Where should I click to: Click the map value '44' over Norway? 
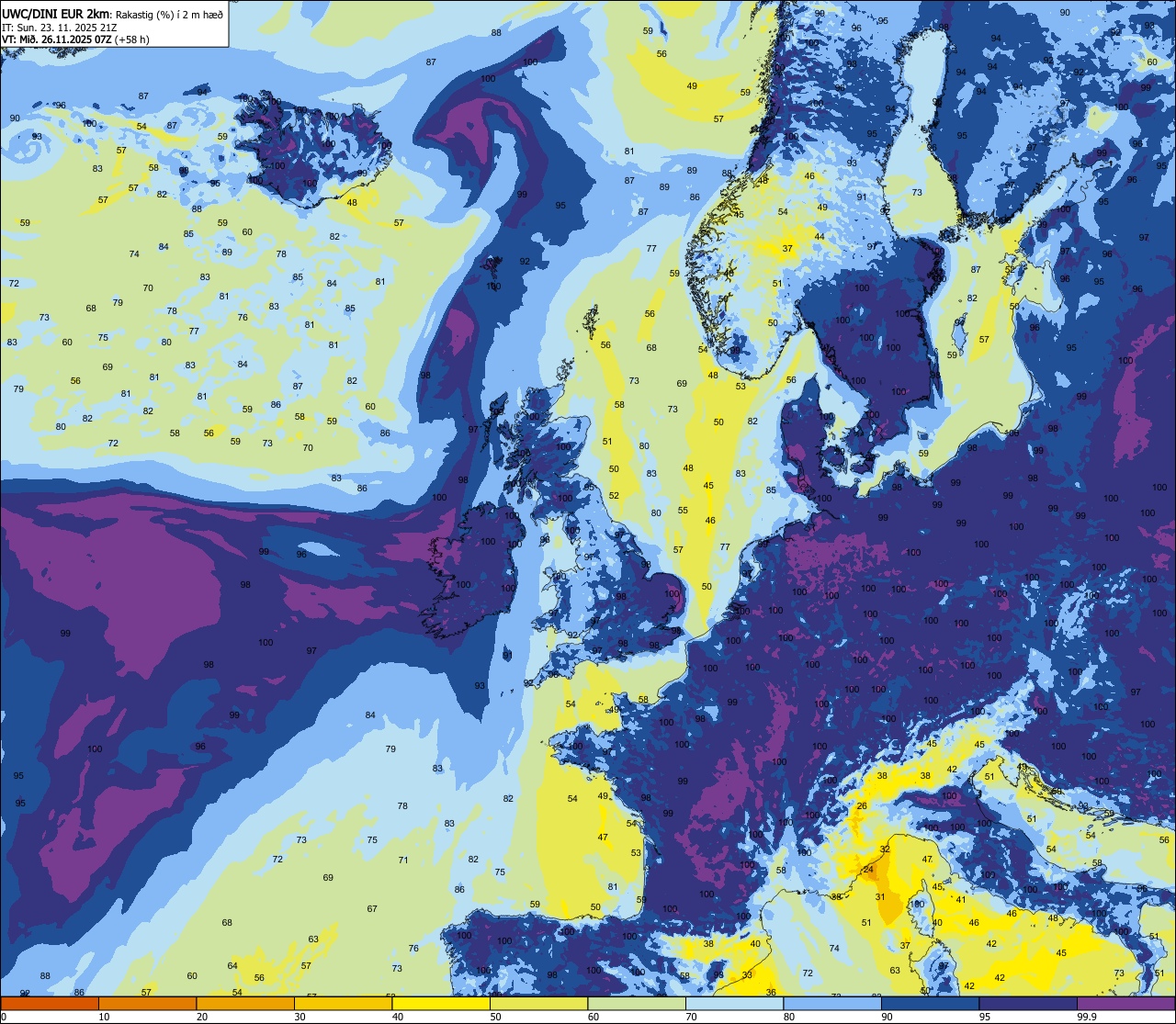coord(819,237)
